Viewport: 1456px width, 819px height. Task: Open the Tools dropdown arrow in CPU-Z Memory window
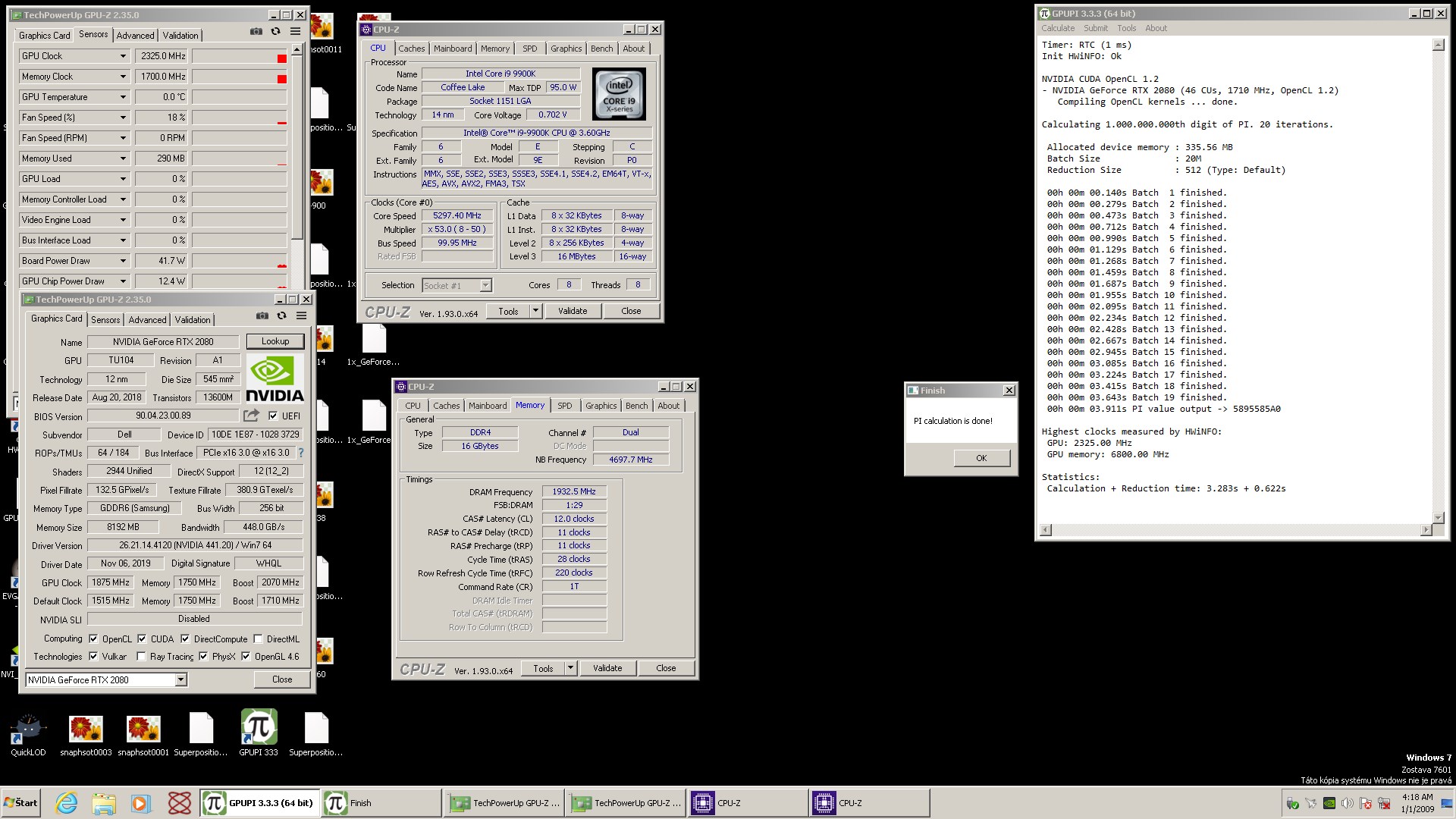pos(570,668)
